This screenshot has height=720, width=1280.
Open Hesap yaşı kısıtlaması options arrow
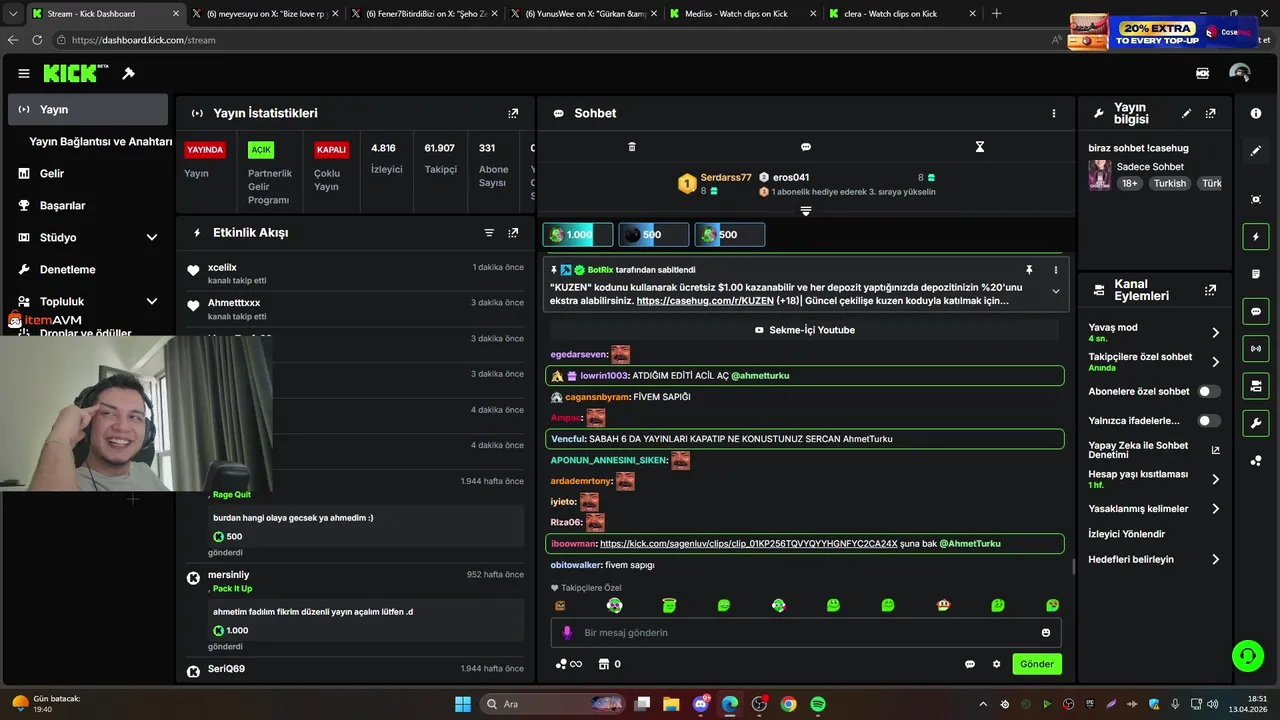point(1216,479)
